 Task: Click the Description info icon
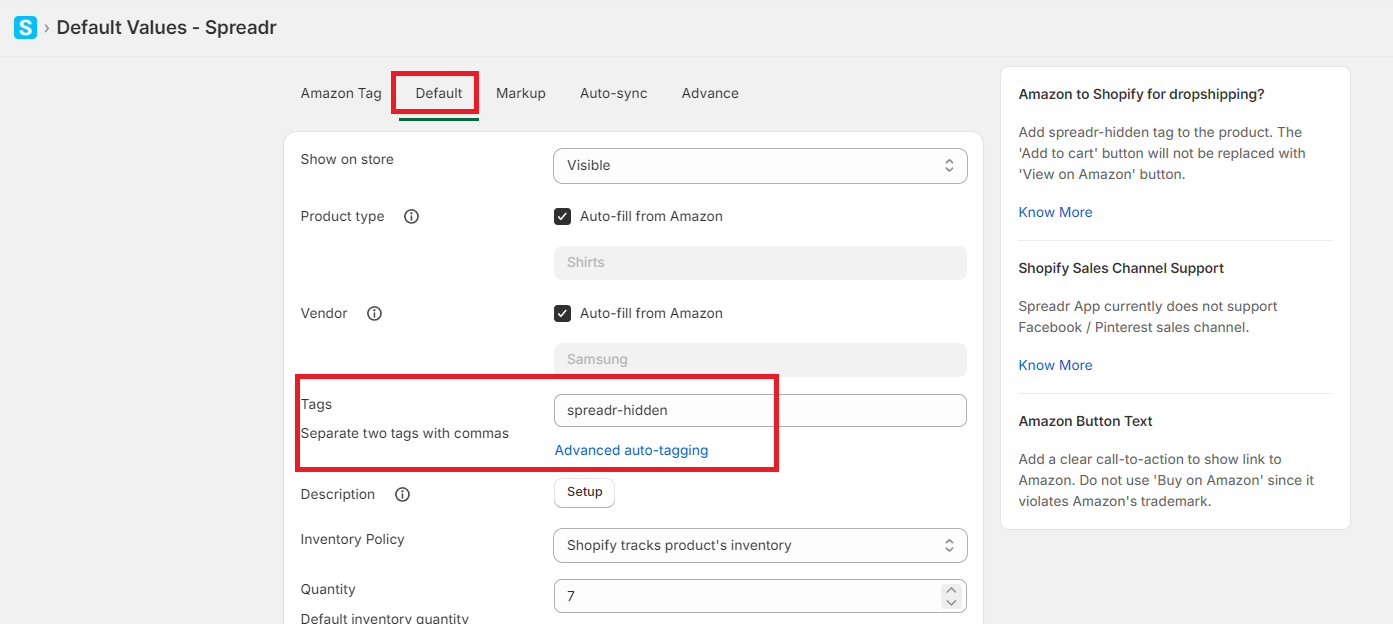tap(402, 494)
